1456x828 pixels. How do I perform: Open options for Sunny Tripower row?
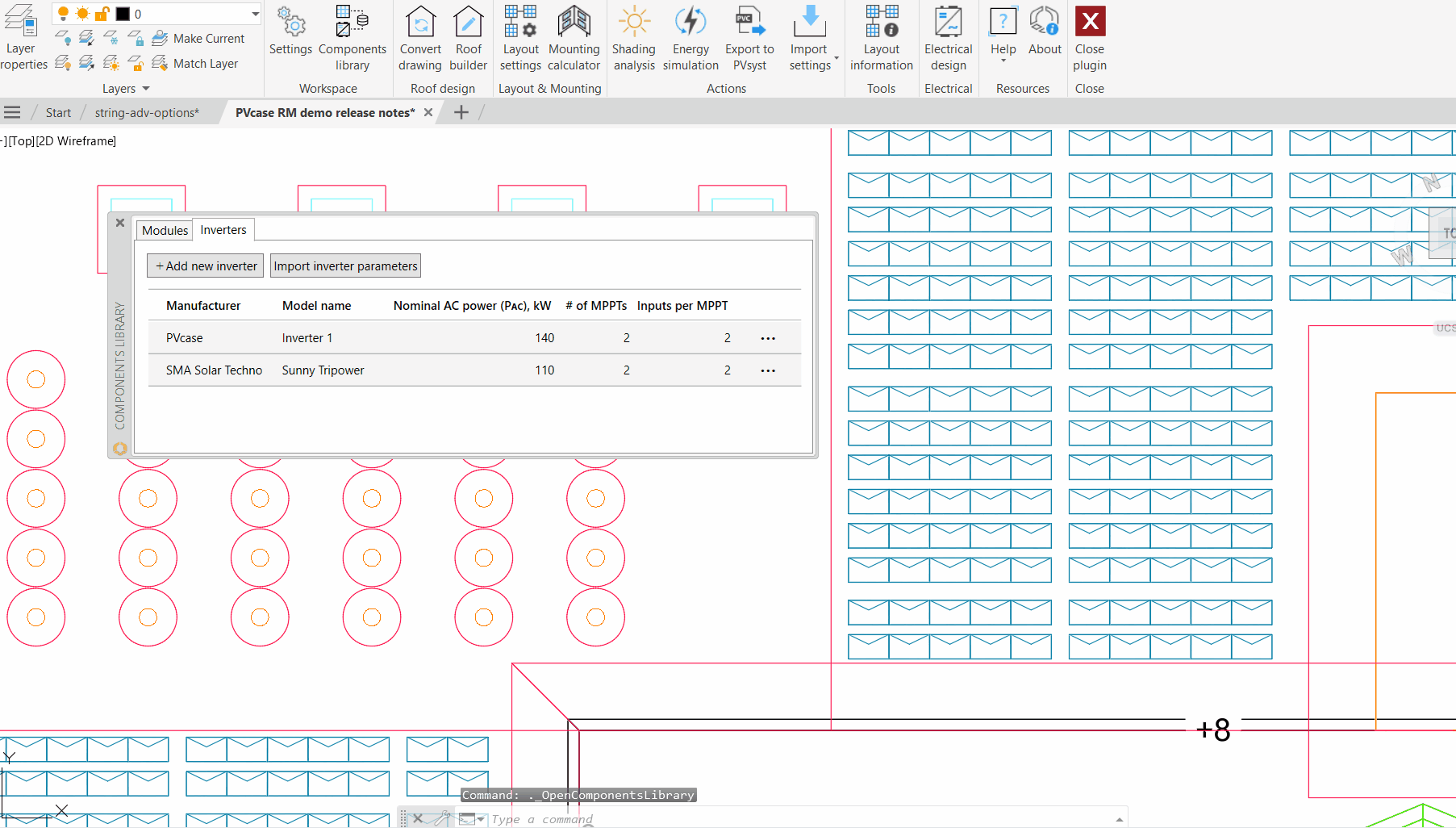(x=768, y=370)
